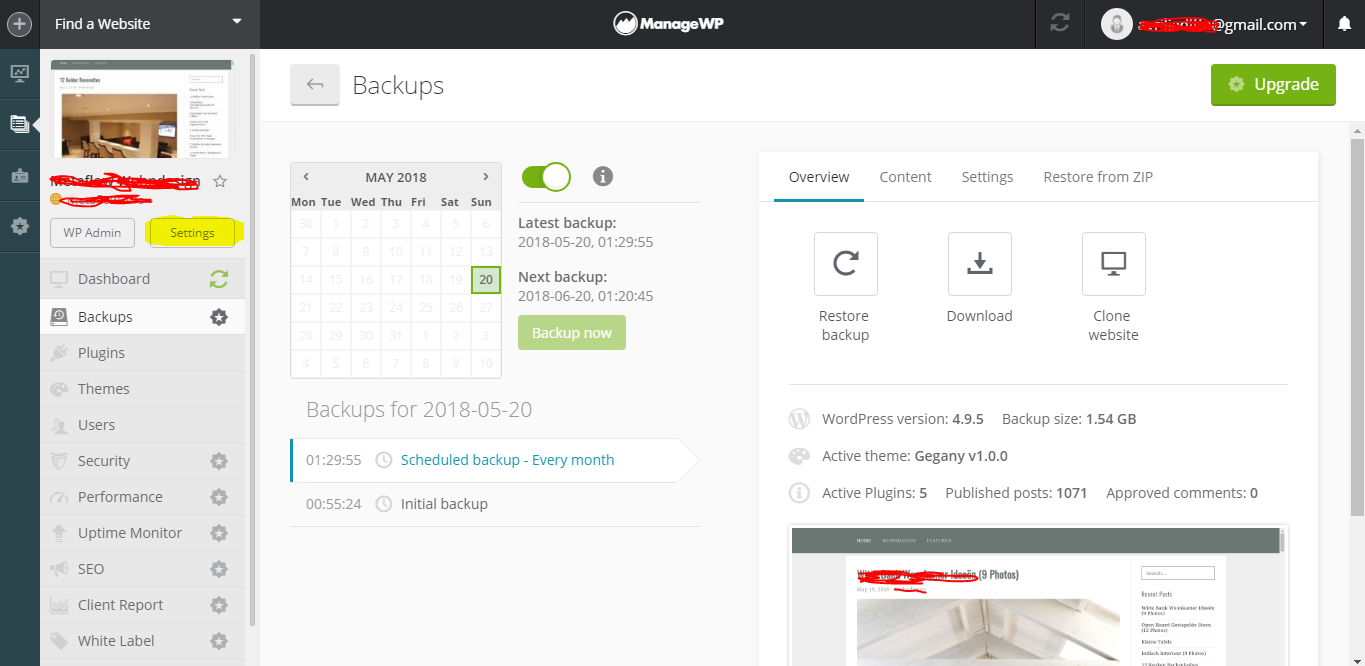Click the gear badge beside Client Report
Viewport: 1365px width, 666px height.
click(x=219, y=605)
